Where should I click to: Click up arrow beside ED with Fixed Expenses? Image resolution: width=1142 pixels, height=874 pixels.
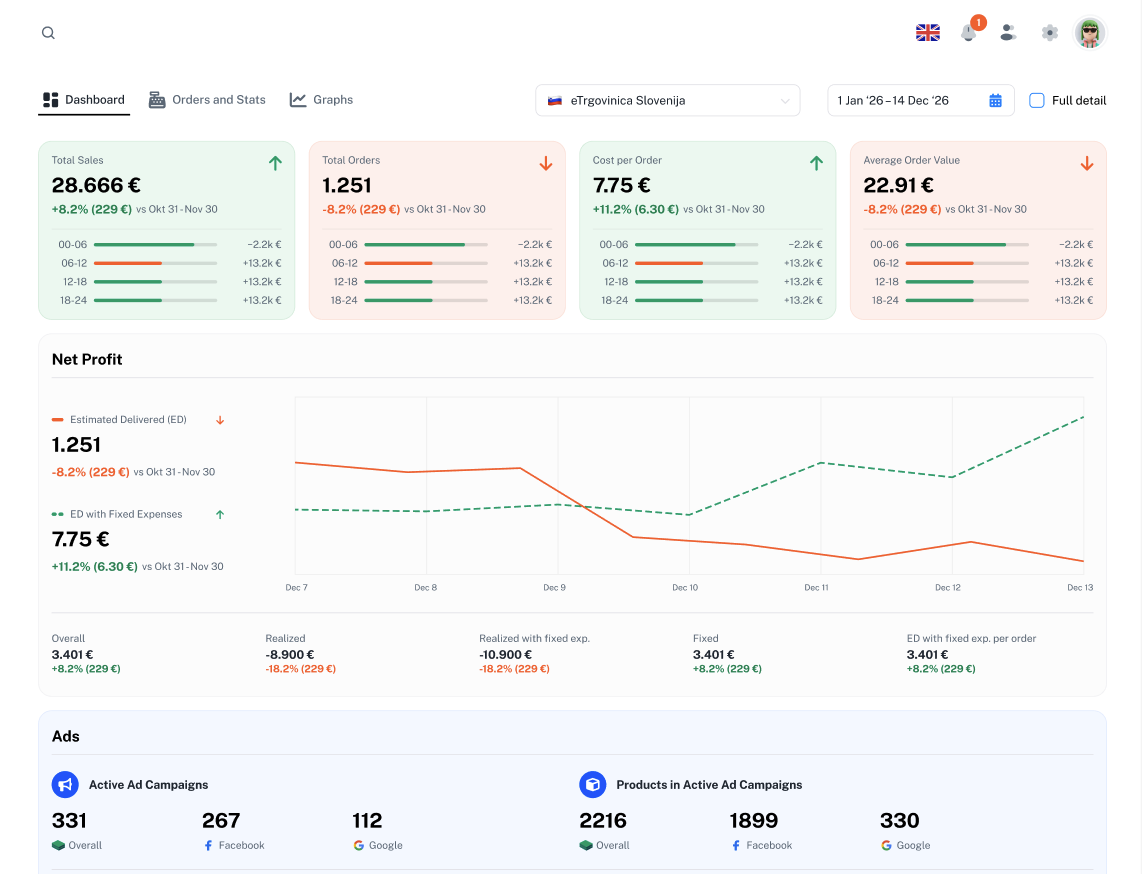[x=220, y=514]
